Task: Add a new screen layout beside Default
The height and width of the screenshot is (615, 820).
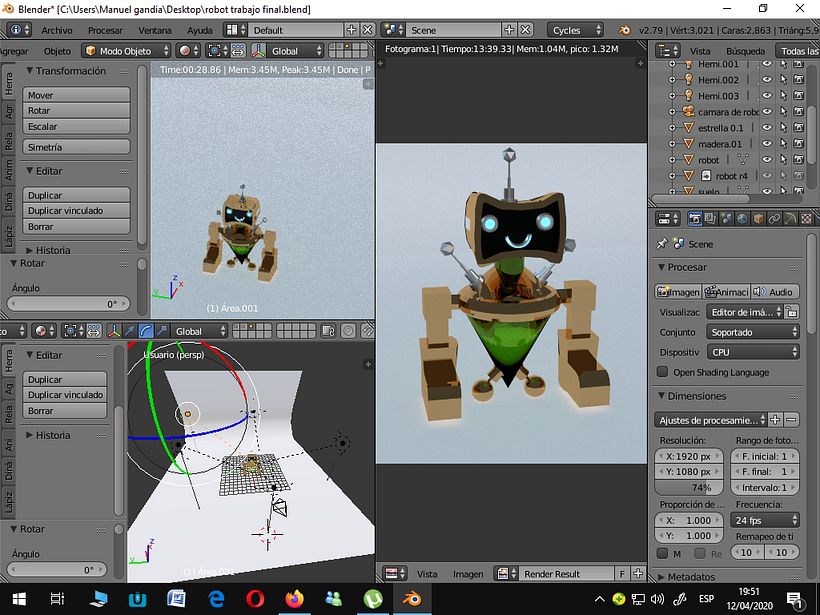Action: tap(351, 30)
